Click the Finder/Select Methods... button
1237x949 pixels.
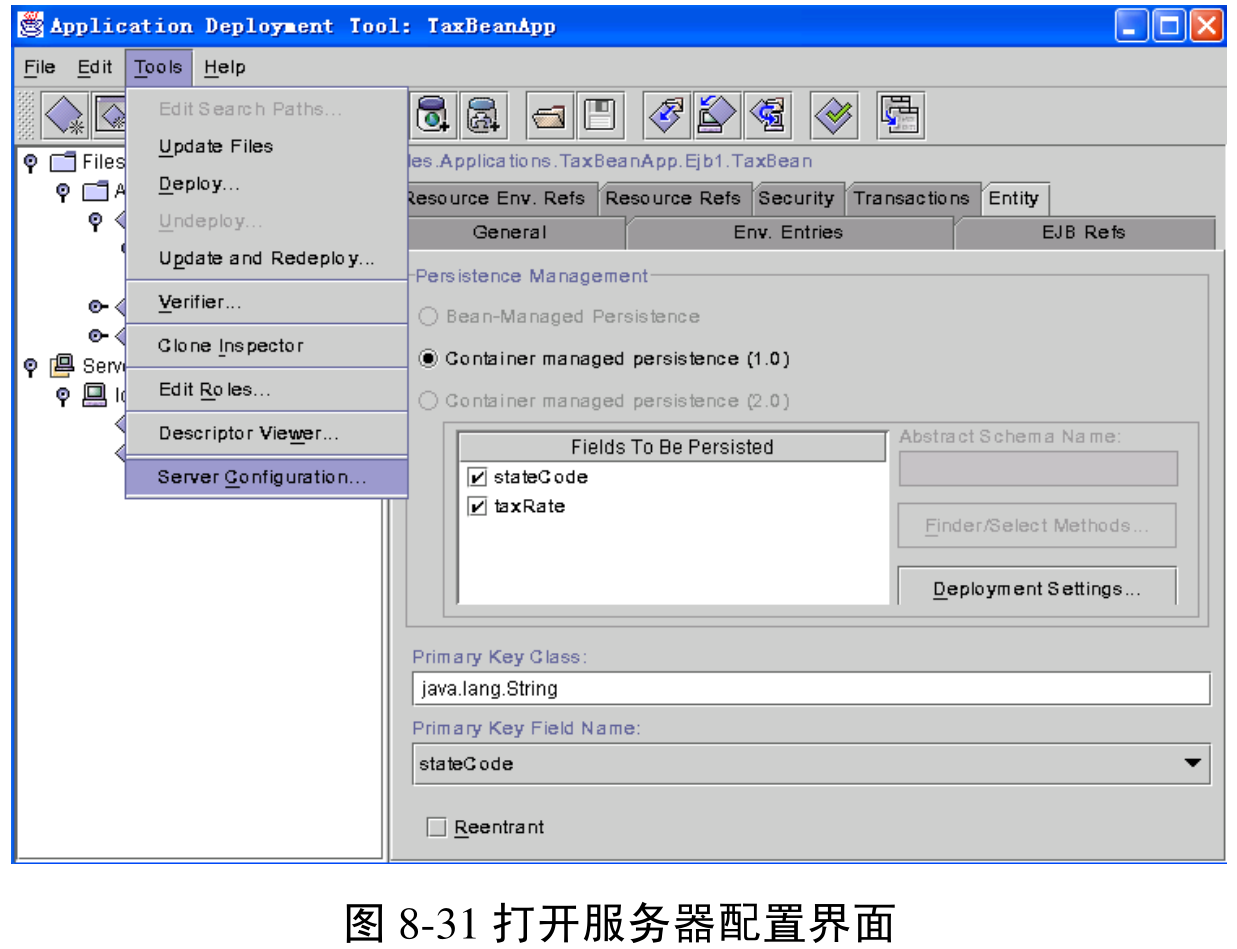coord(1037,526)
